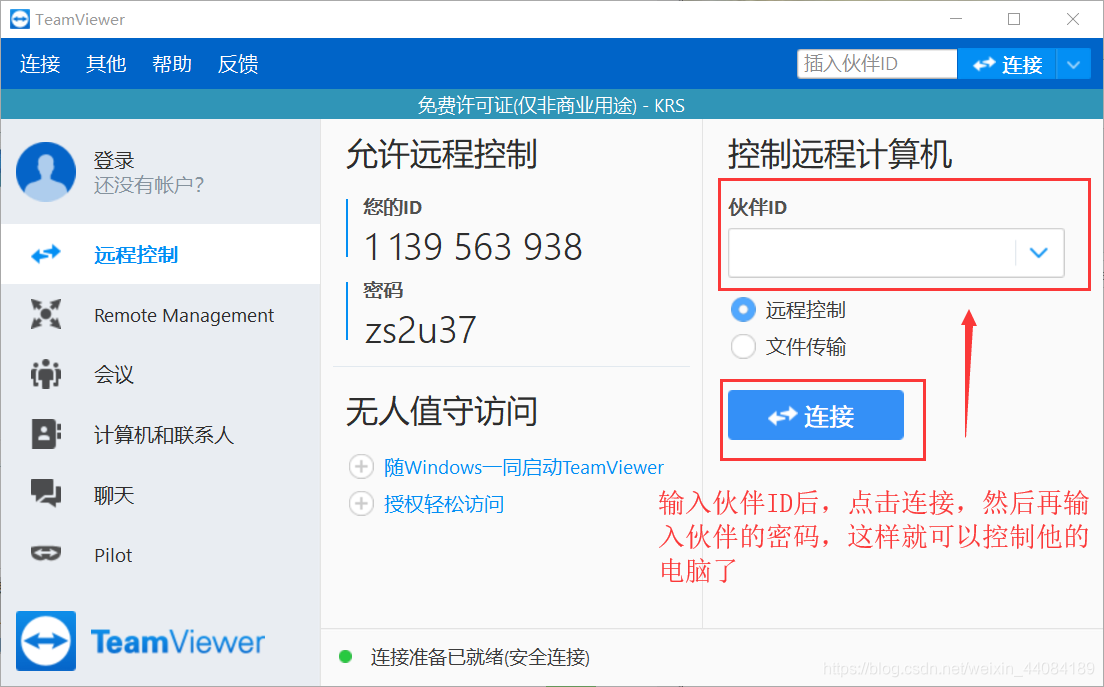Click the remote control arrows icon in sidebar

point(46,253)
